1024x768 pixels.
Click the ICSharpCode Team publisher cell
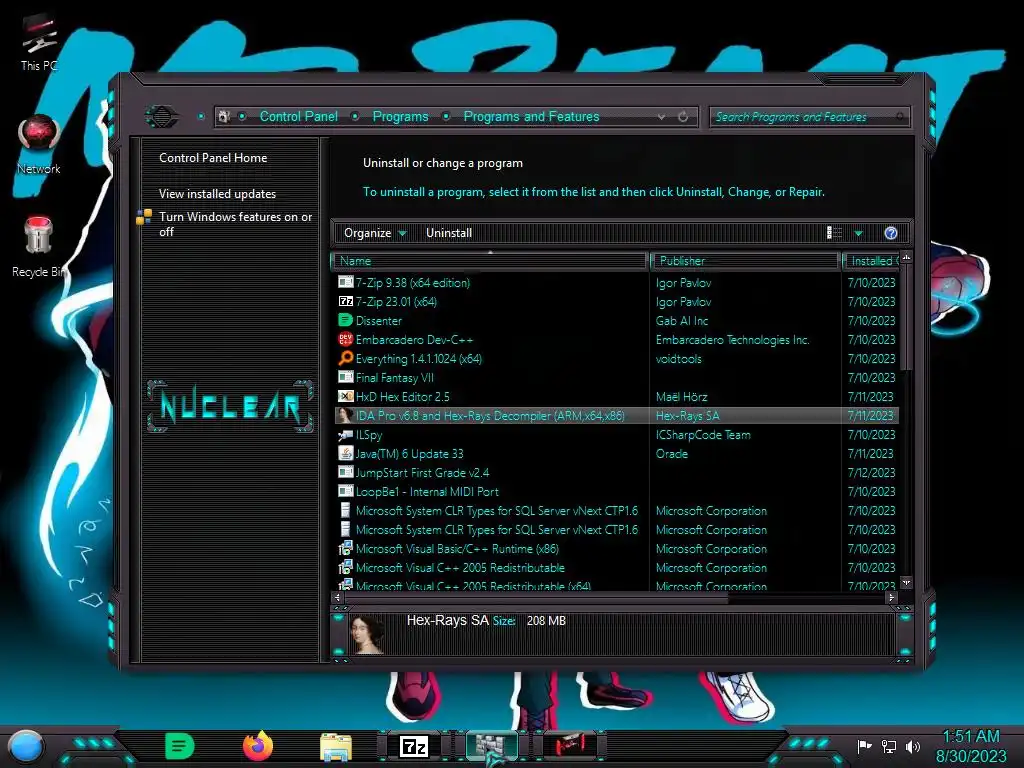703,434
